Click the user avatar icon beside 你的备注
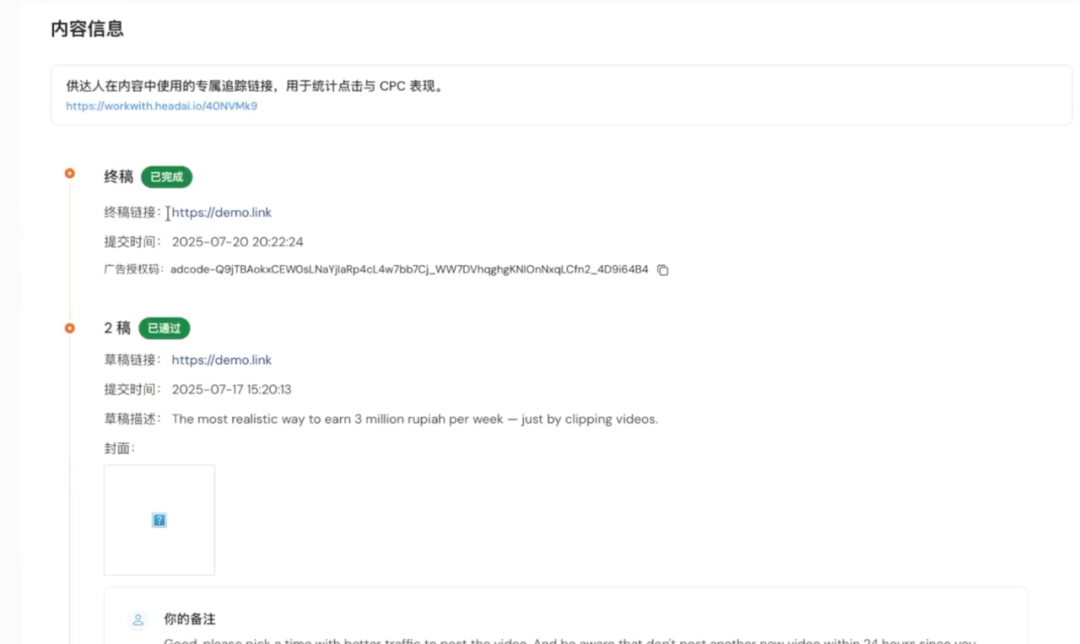This screenshot has height=644, width=1080. coord(138,619)
